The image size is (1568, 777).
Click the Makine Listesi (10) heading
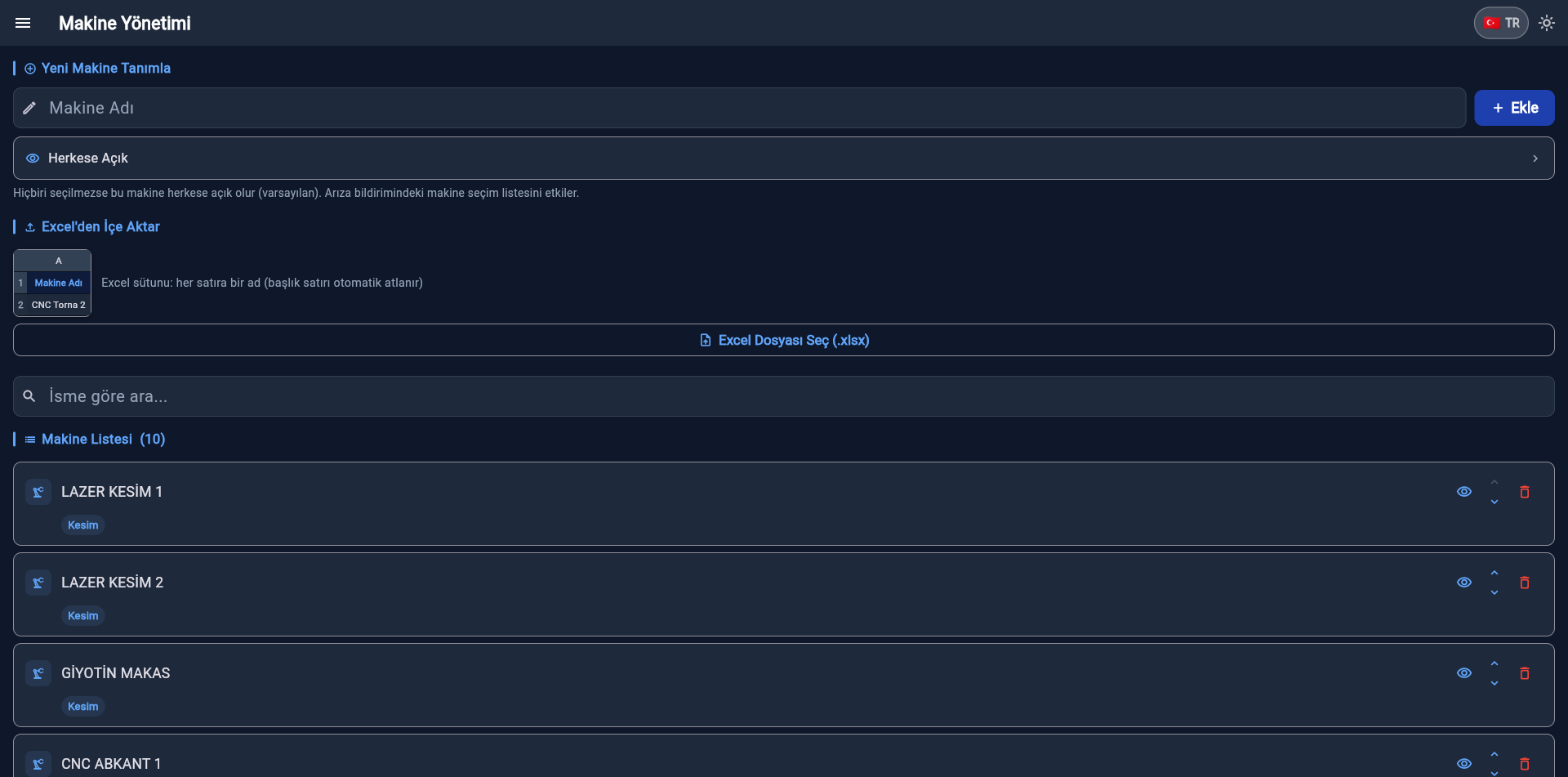coord(104,440)
